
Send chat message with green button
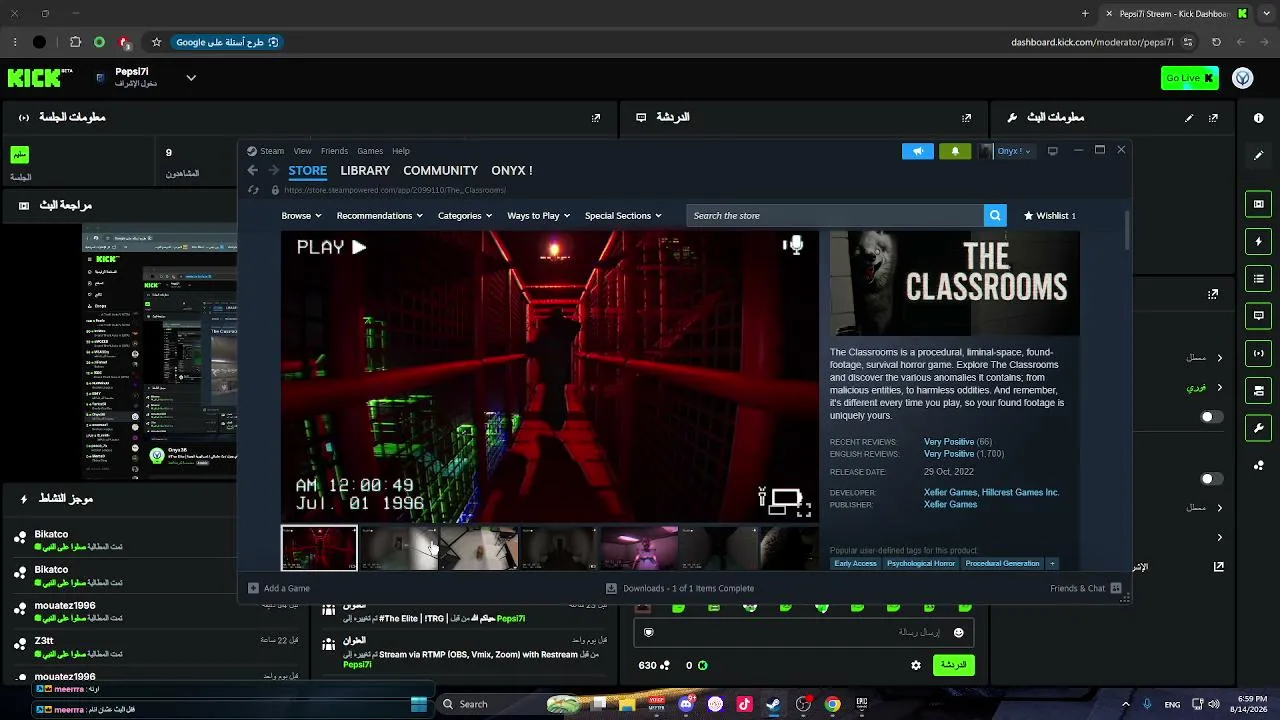953,665
